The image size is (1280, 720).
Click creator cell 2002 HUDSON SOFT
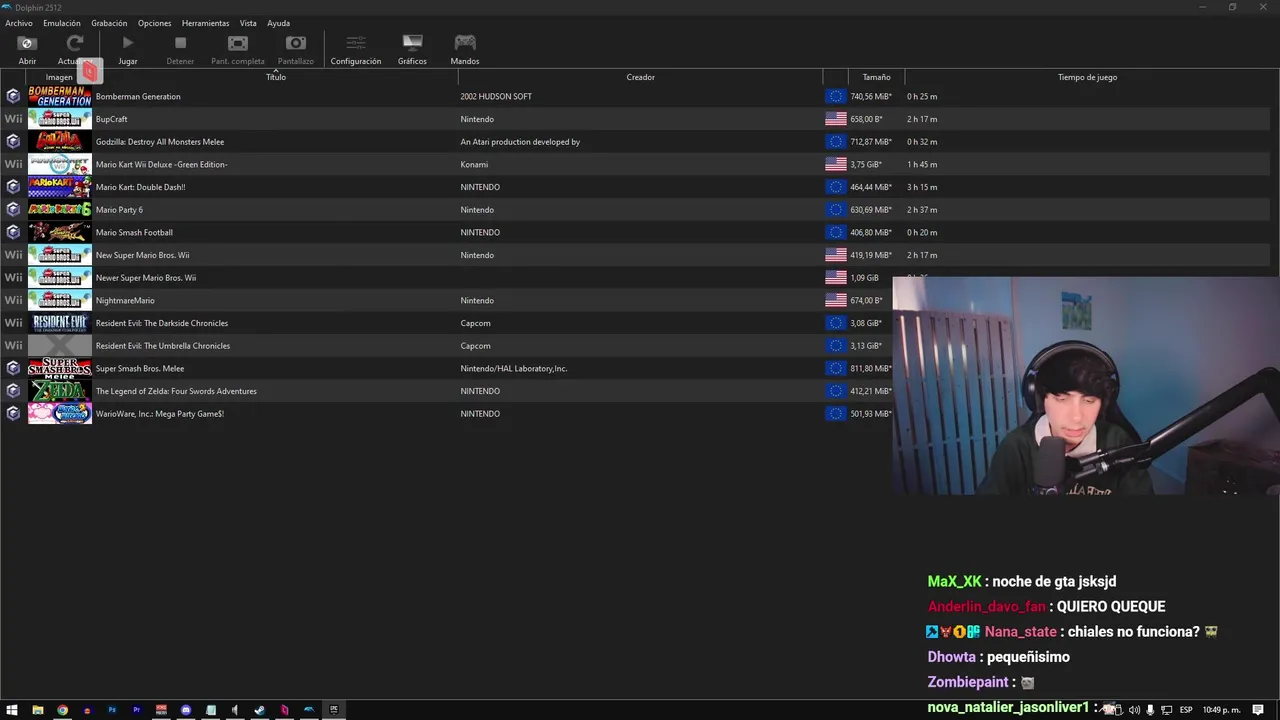(496, 97)
